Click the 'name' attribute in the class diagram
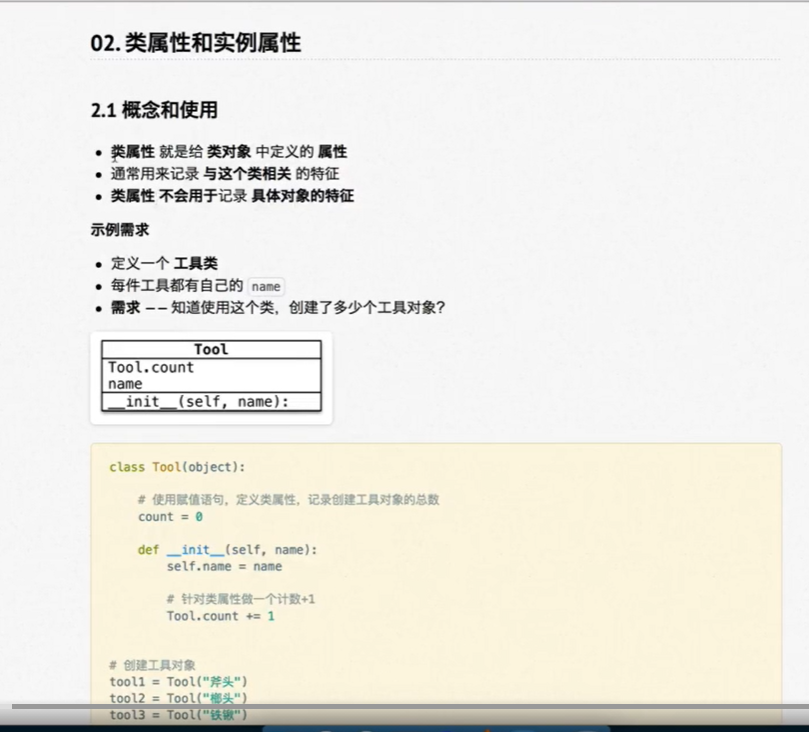This screenshot has height=732, width=809. (x=125, y=384)
